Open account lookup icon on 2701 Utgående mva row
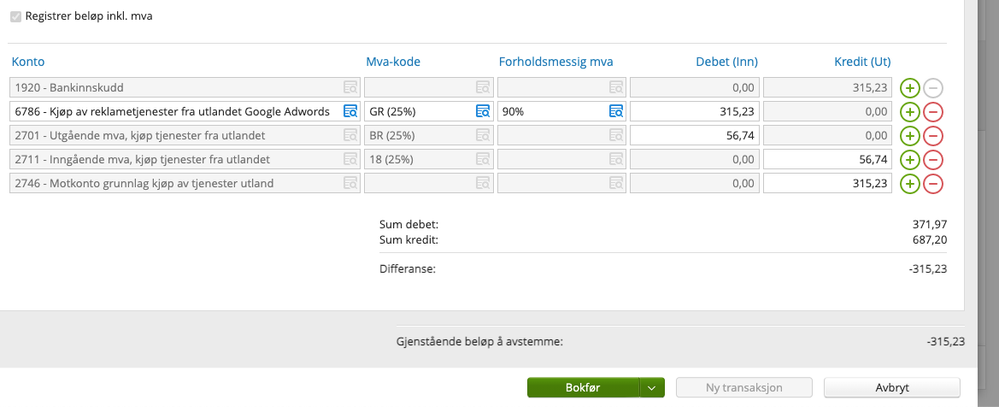999x407 pixels. (x=350, y=136)
